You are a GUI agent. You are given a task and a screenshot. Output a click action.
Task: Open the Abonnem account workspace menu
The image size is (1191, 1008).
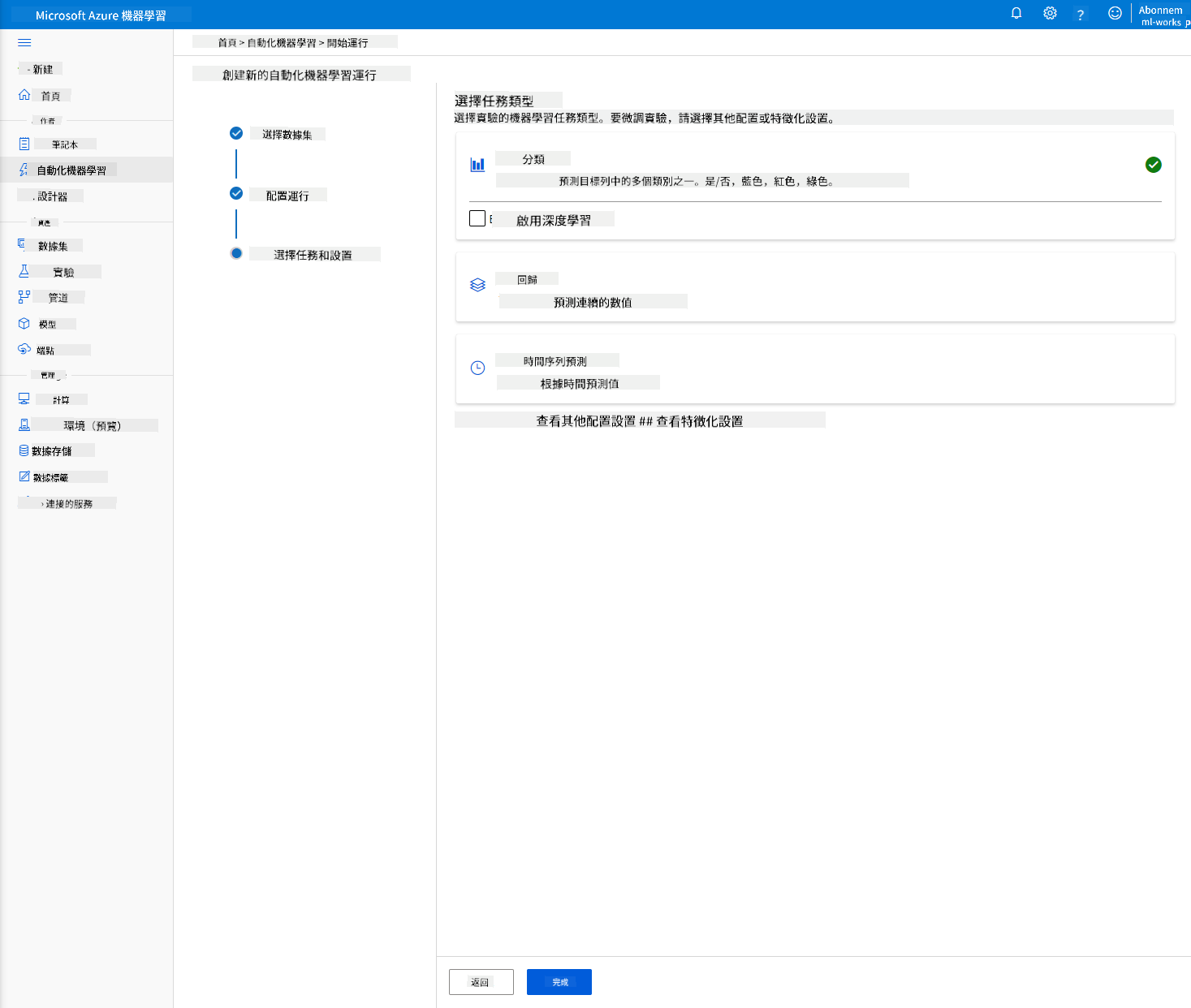pyautogui.click(x=1163, y=15)
